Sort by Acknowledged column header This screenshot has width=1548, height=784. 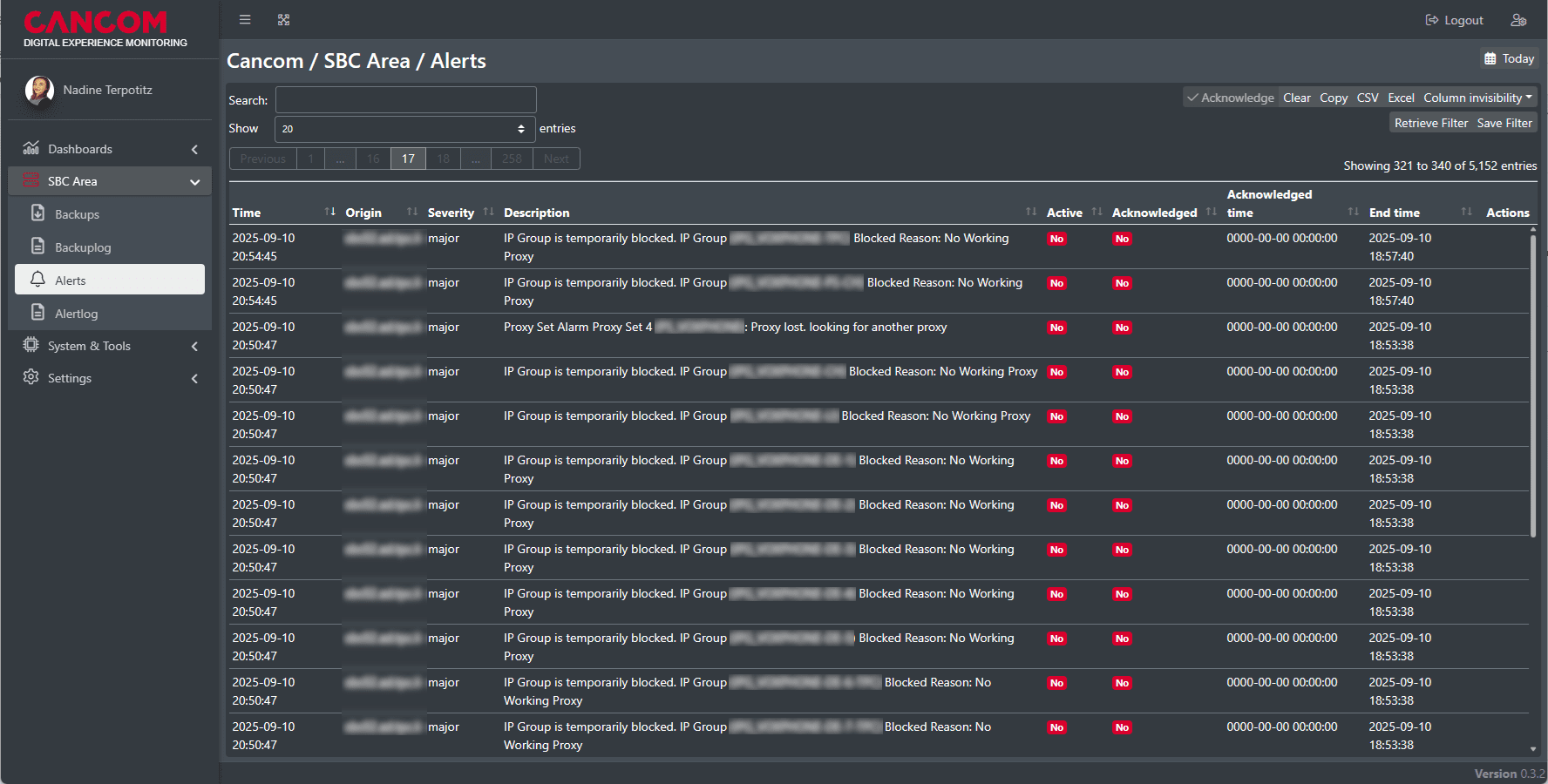(x=1164, y=213)
